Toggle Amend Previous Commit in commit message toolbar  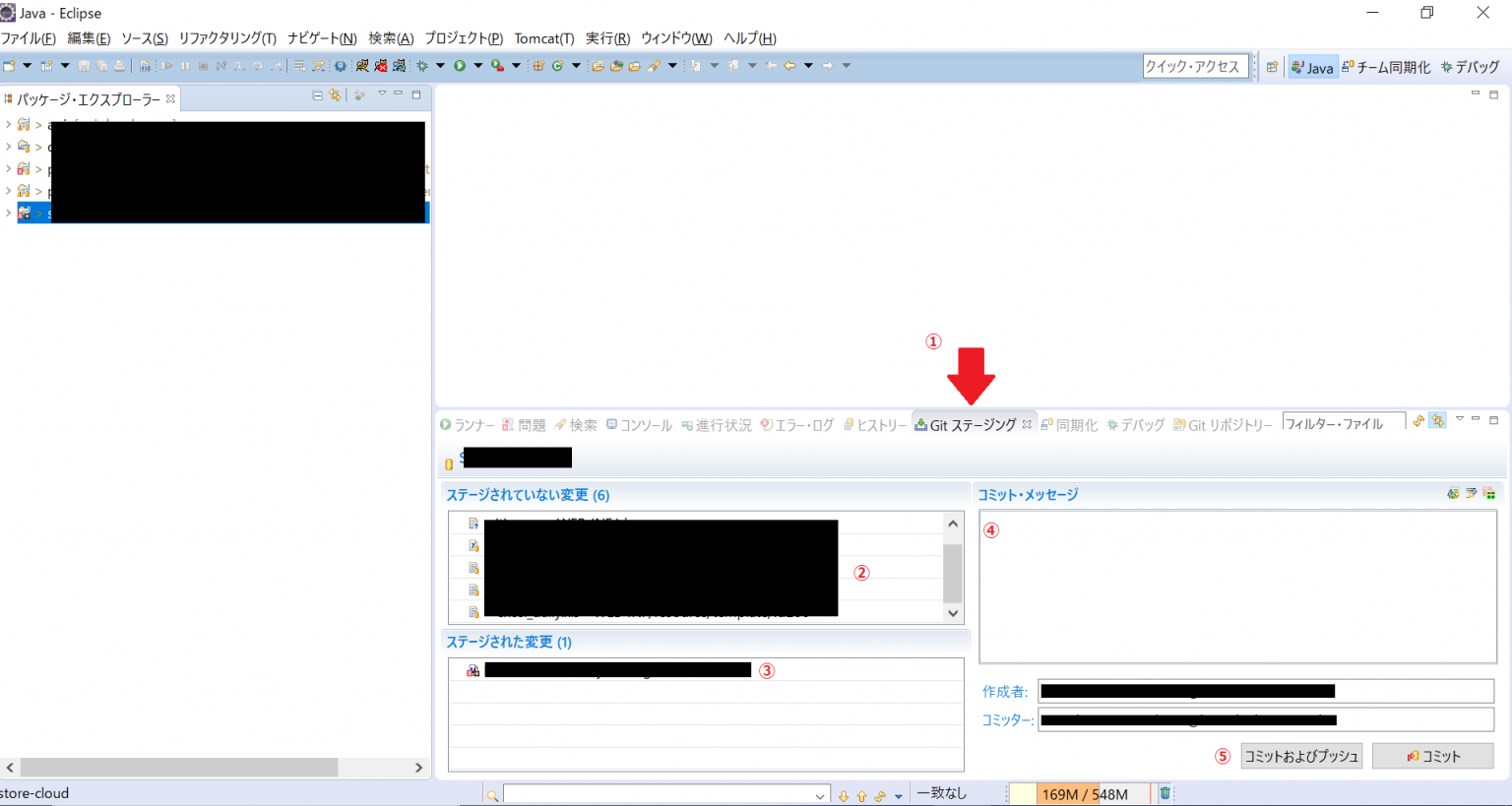pyautogui.click(x=1454, y=492)
